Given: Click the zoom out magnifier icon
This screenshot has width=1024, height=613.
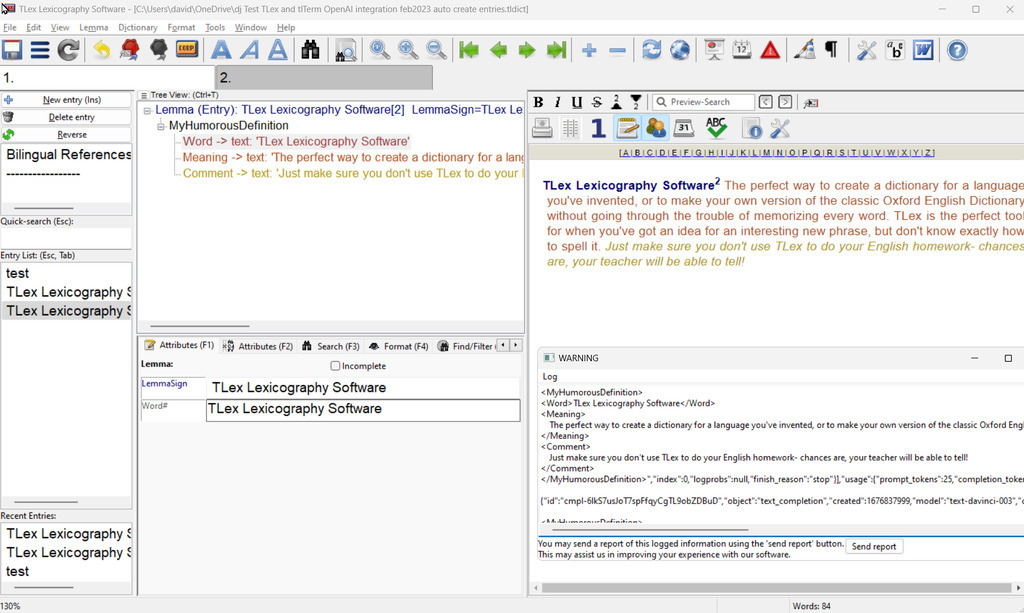Looking at the screenshot, I should (436, 50).
